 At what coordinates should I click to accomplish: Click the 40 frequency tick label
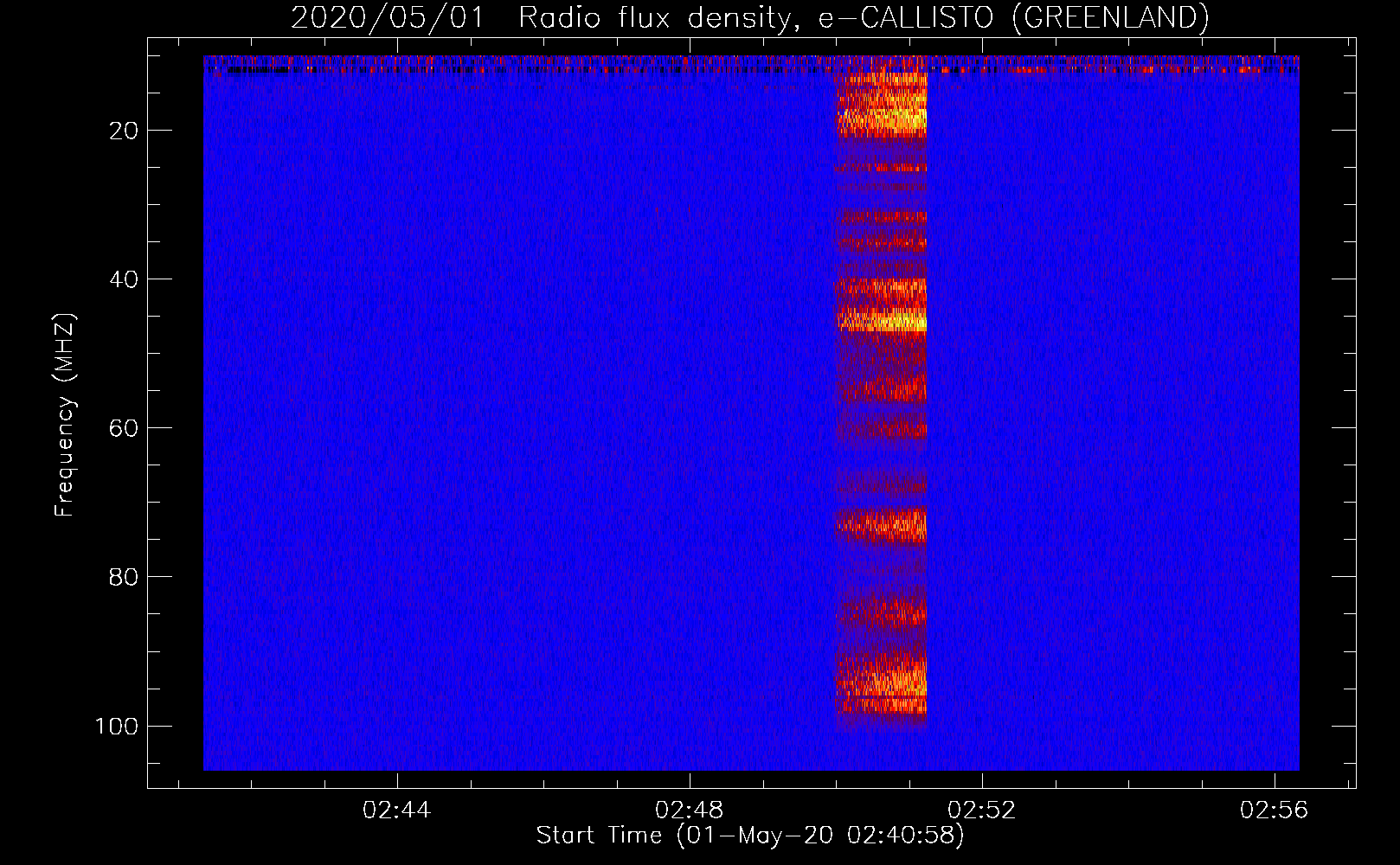click(x=124, y=279)
